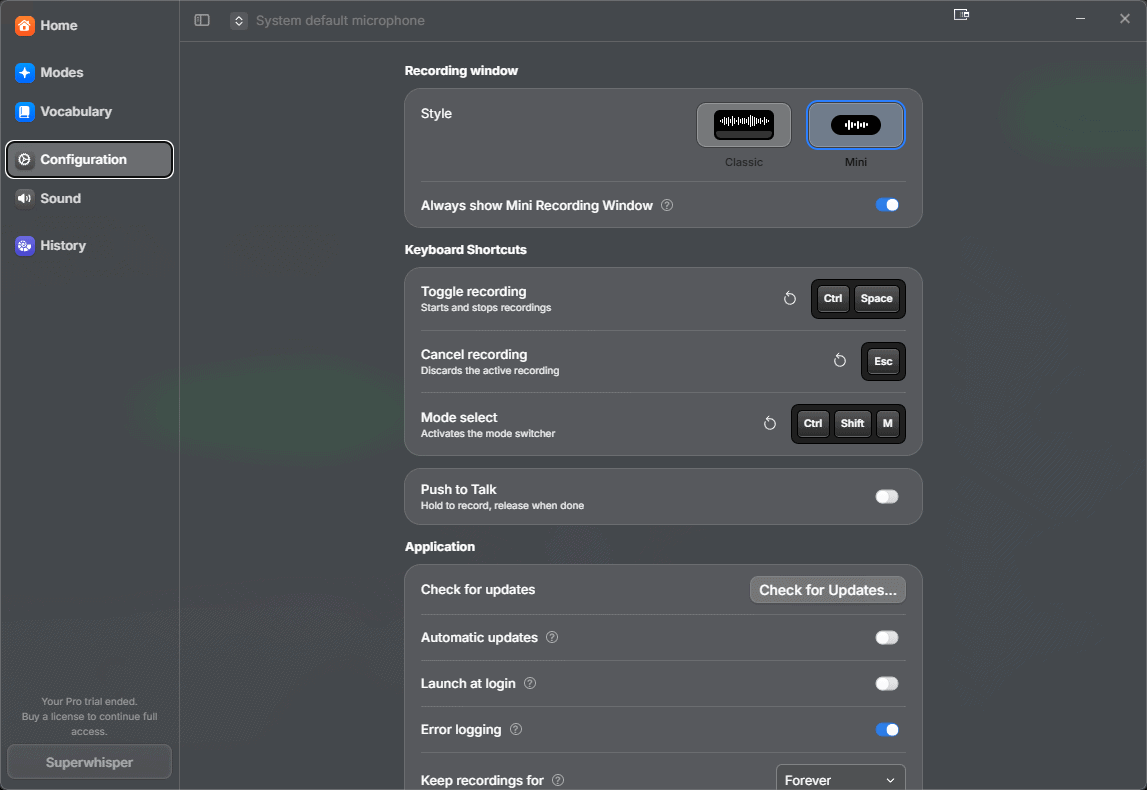Show help for Error logging

pyautogui.click(x=516, y=729)
